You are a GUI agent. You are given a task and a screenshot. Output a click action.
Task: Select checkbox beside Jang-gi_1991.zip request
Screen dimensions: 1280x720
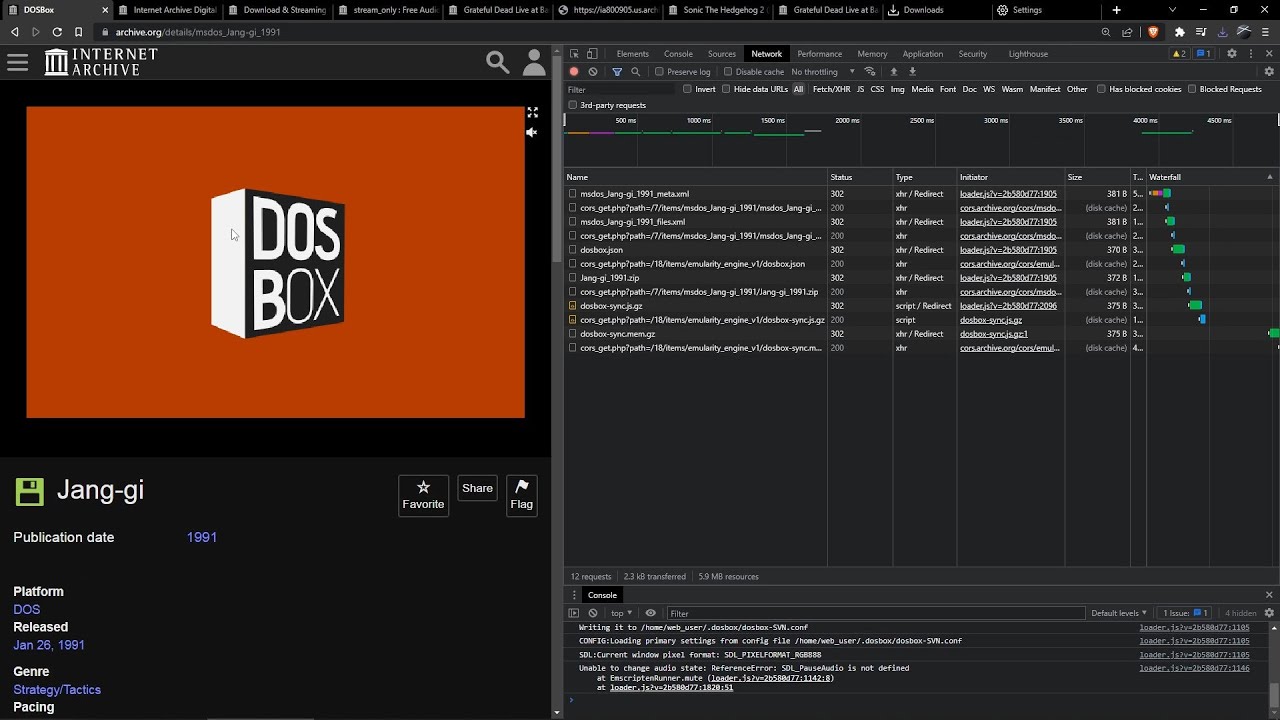[x=573, y=278]
